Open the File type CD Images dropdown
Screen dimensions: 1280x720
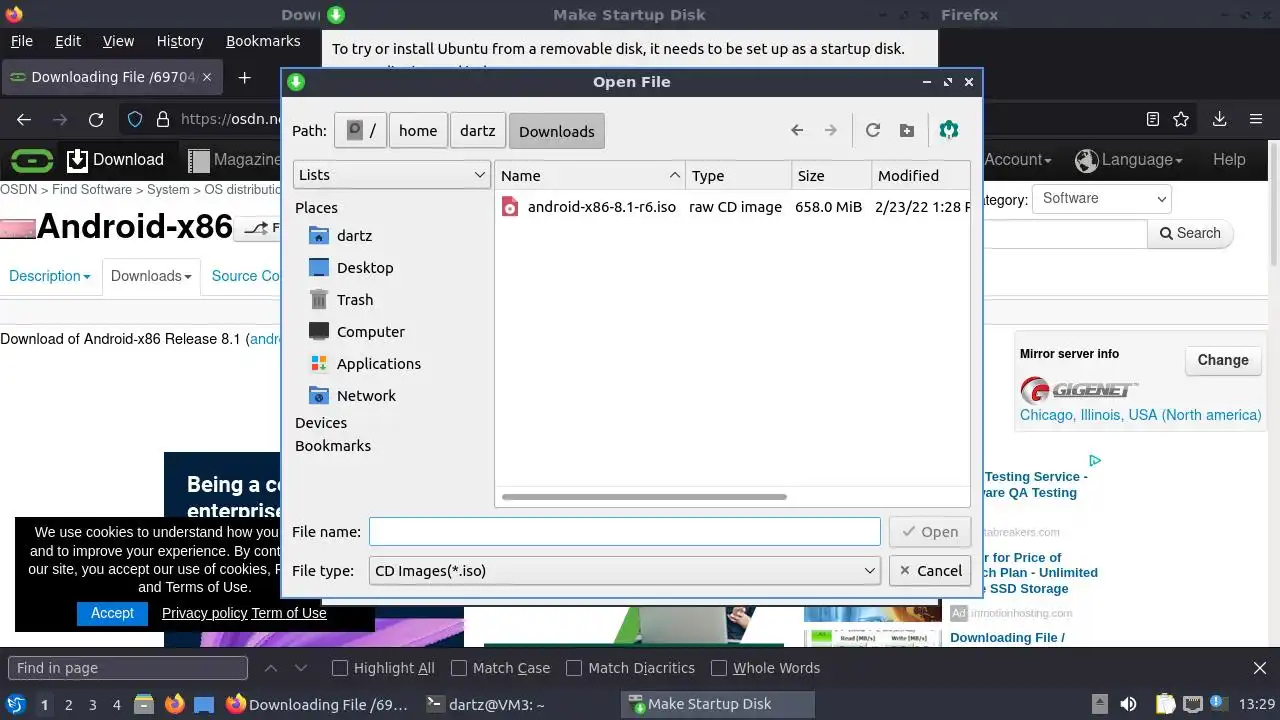[625, 571]
